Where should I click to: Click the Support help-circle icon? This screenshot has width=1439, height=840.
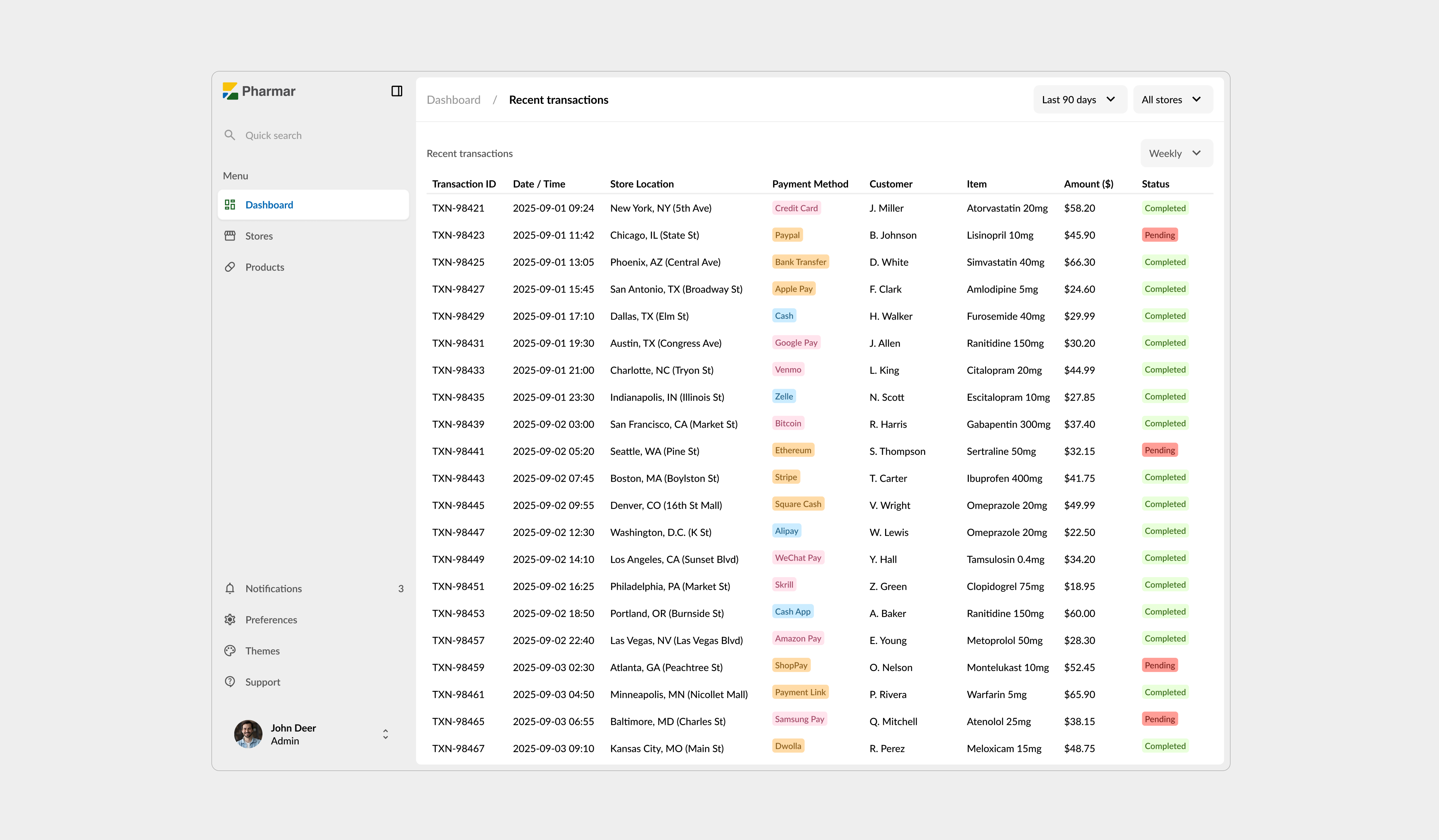click(230, 682)
